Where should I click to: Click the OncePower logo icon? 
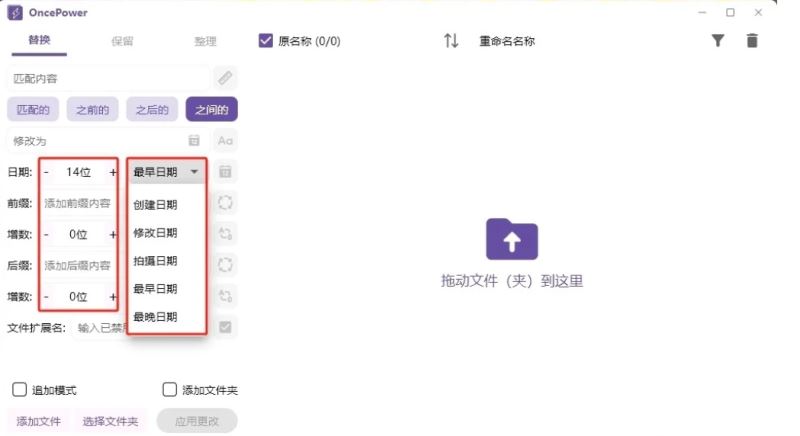(15, 12)
